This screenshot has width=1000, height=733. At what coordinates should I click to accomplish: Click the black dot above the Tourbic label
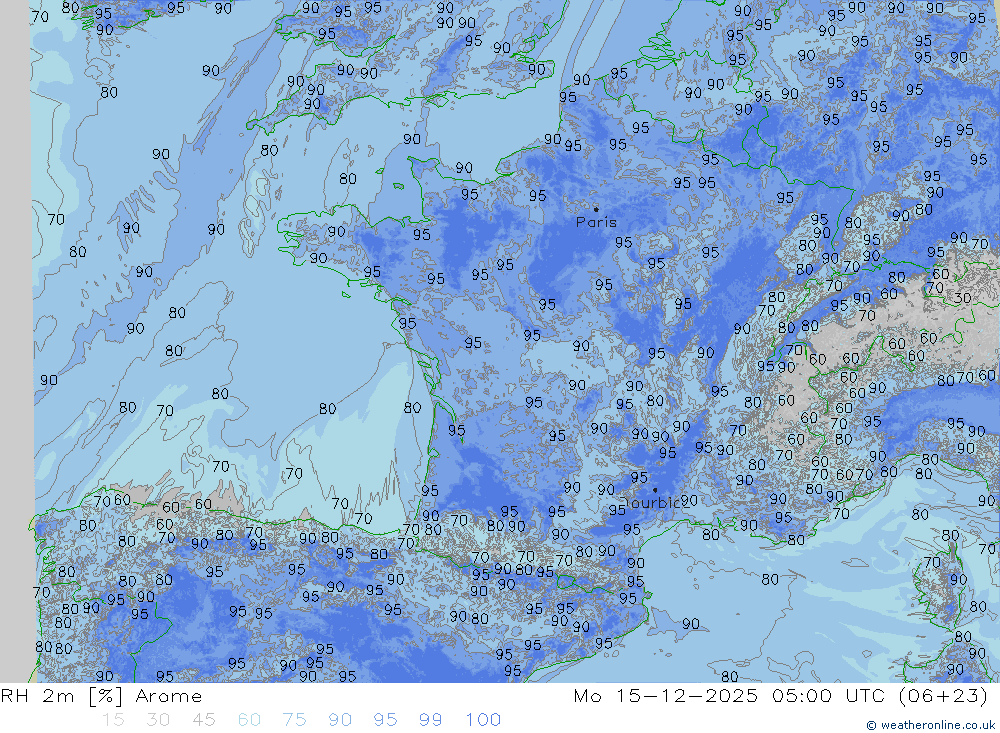tap(655, 490)
